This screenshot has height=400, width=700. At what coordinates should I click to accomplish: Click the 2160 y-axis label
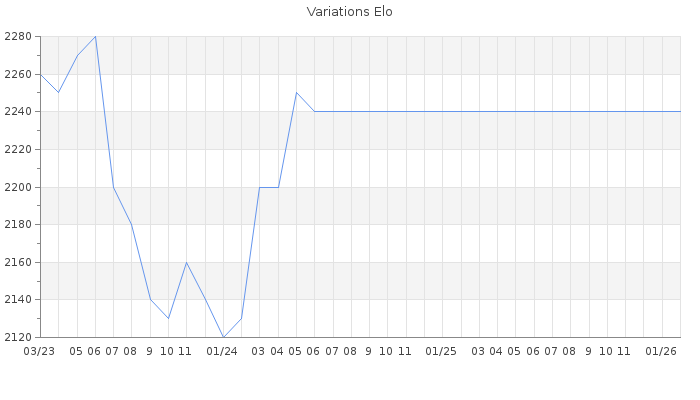[18, 262]
